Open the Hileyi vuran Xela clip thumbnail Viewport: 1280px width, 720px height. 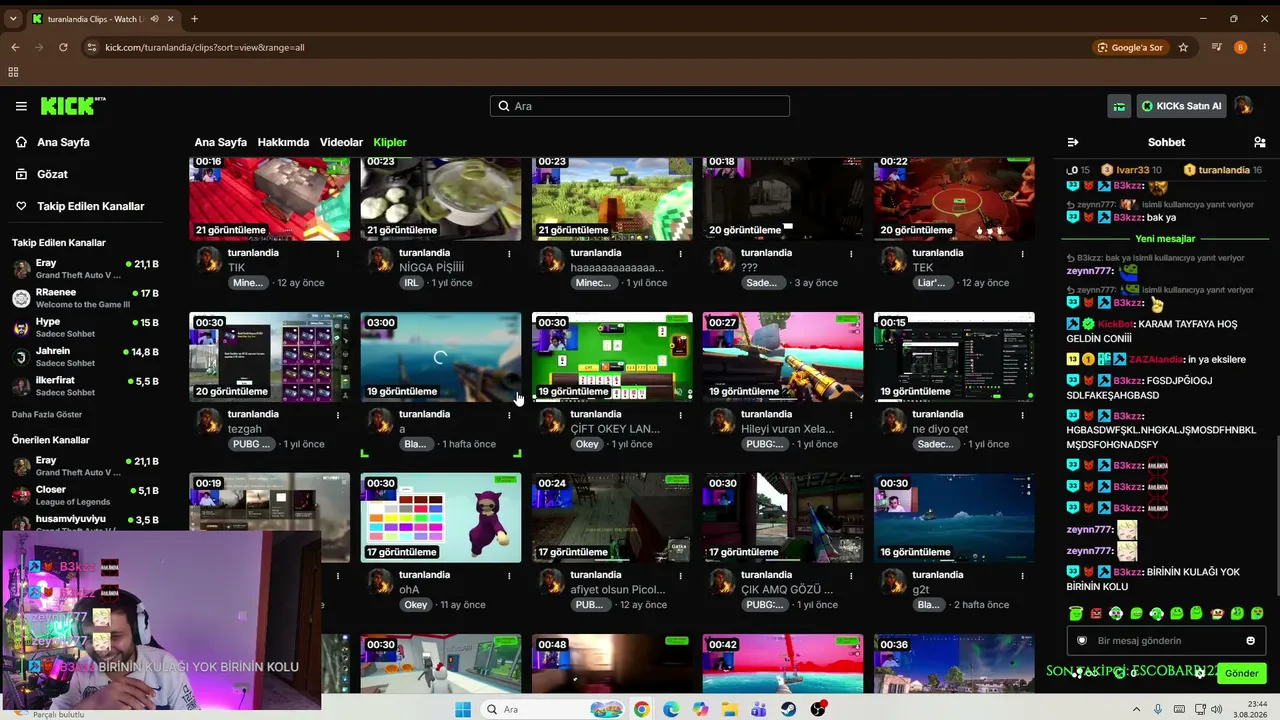783,357
